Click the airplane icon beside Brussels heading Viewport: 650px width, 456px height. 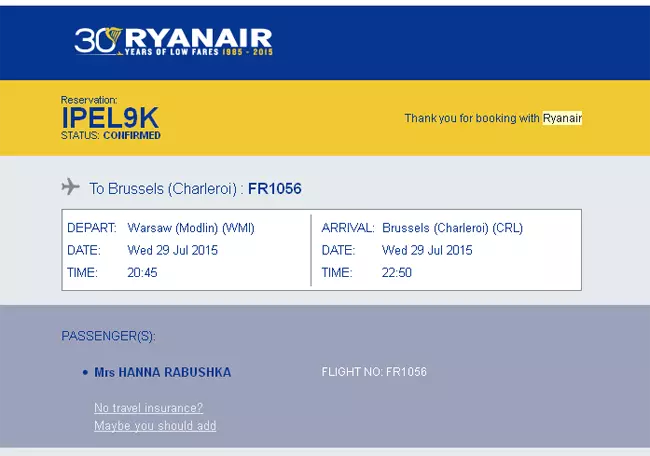coord(70,187)
